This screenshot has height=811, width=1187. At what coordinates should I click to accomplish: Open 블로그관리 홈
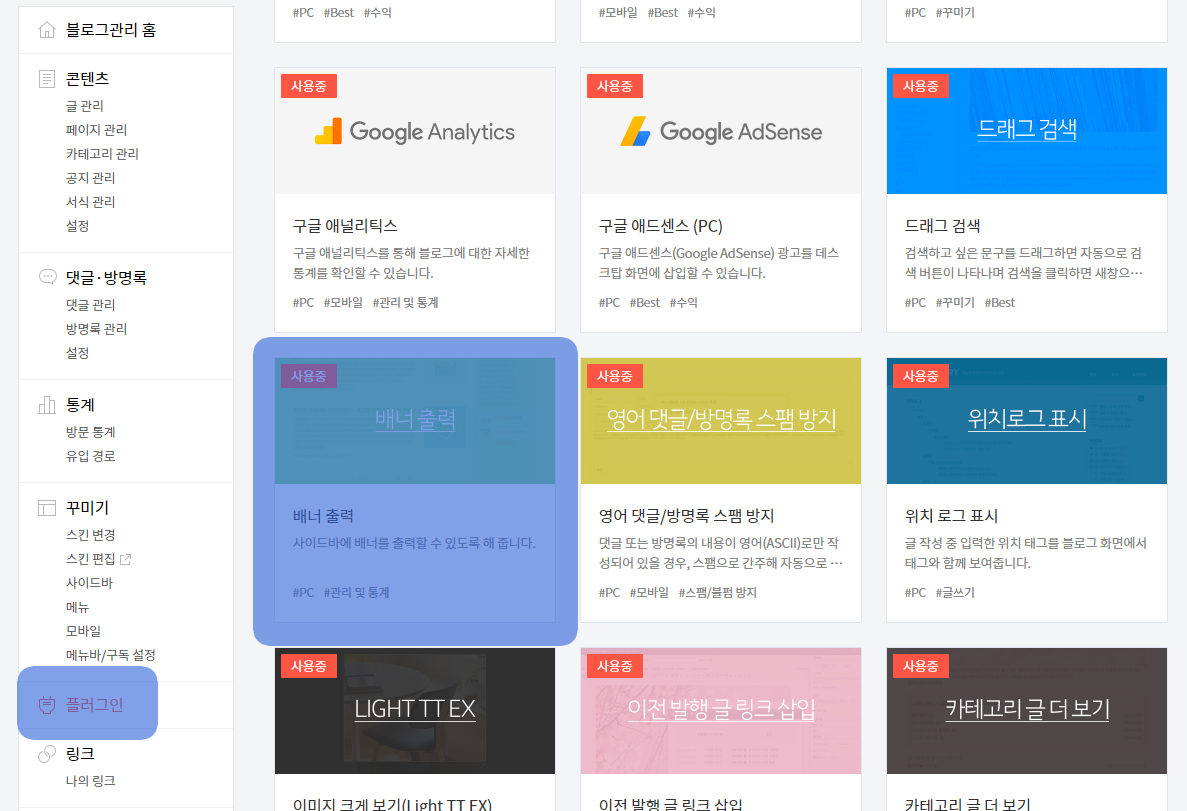pyautogui.click(x=111, y=30)
